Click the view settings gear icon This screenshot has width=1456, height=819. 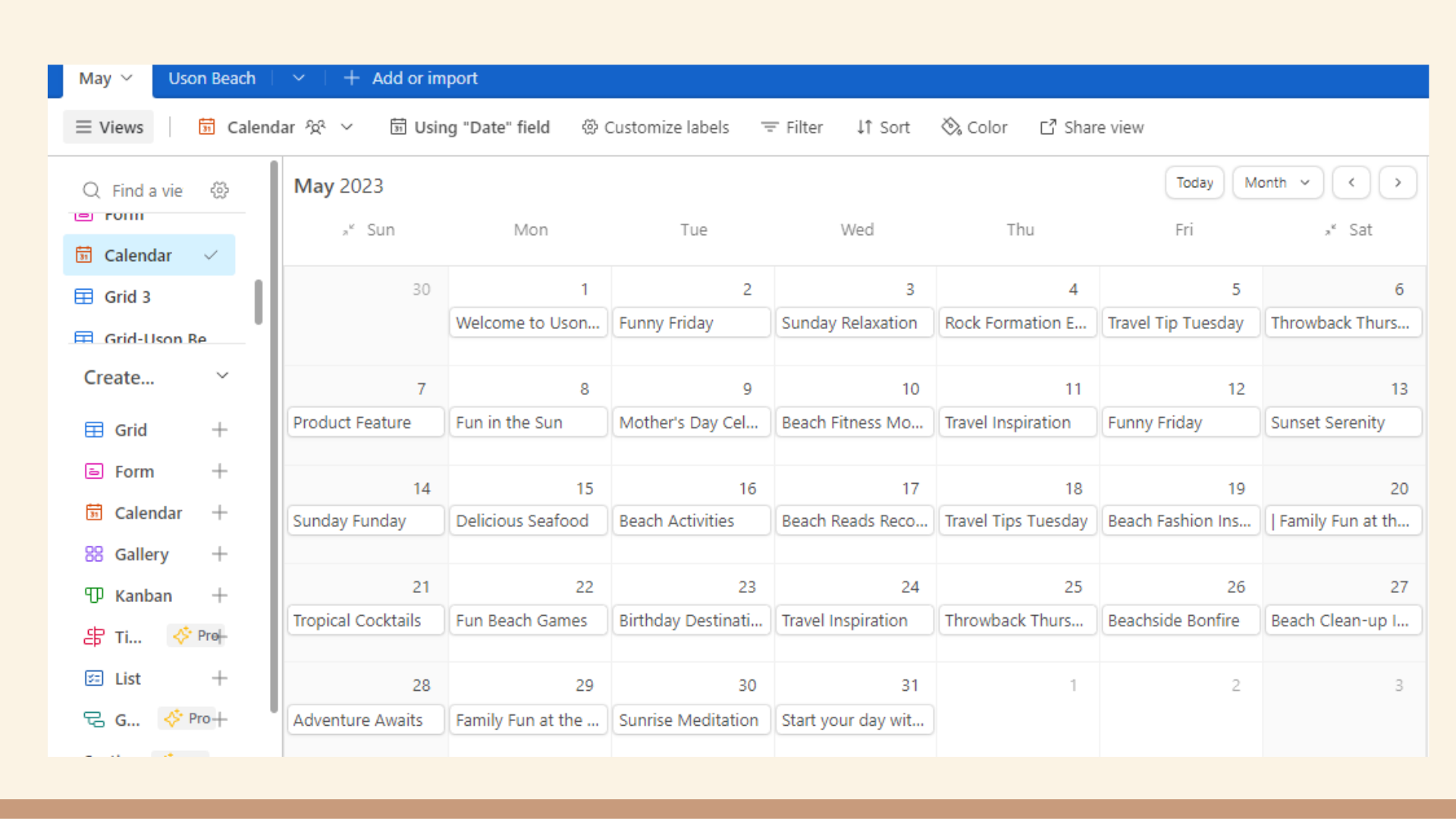[219, 190]
